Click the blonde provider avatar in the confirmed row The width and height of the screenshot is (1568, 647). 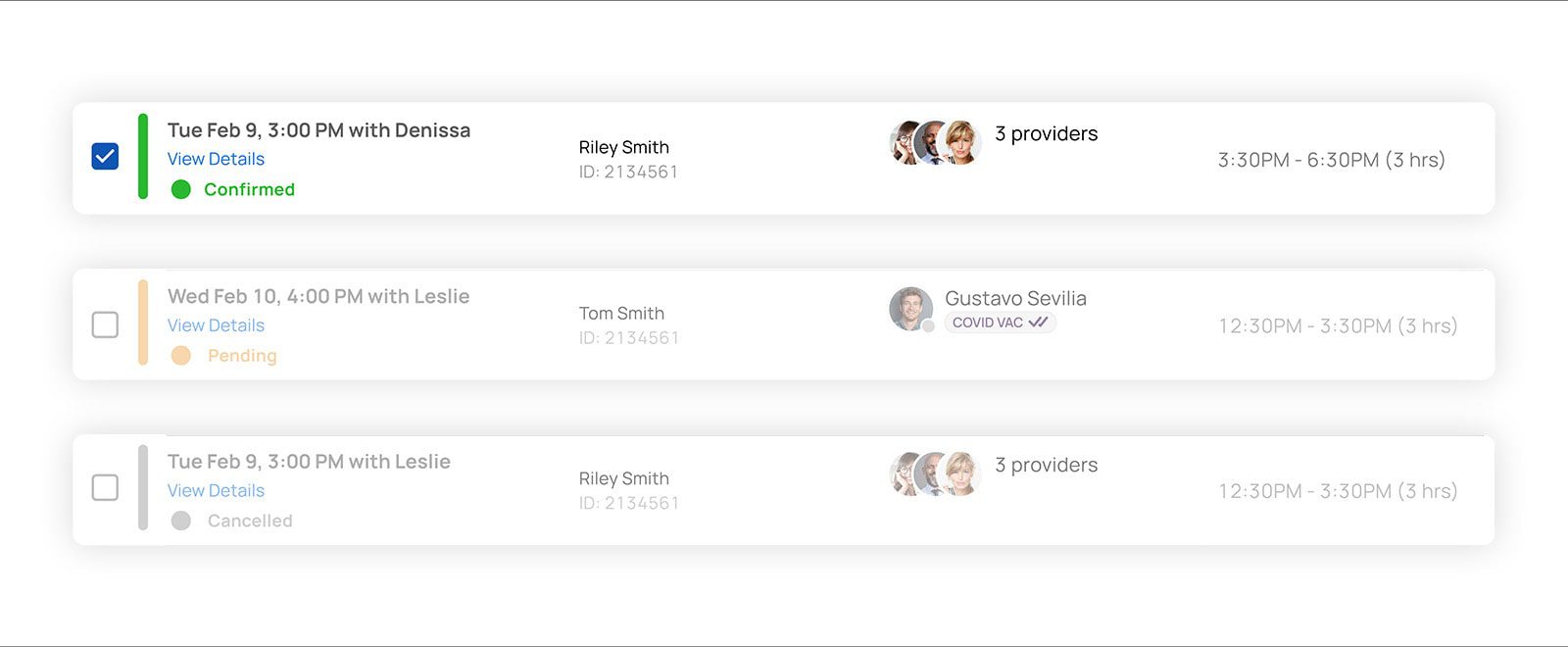pyautogui.click(x=959, y=143)
